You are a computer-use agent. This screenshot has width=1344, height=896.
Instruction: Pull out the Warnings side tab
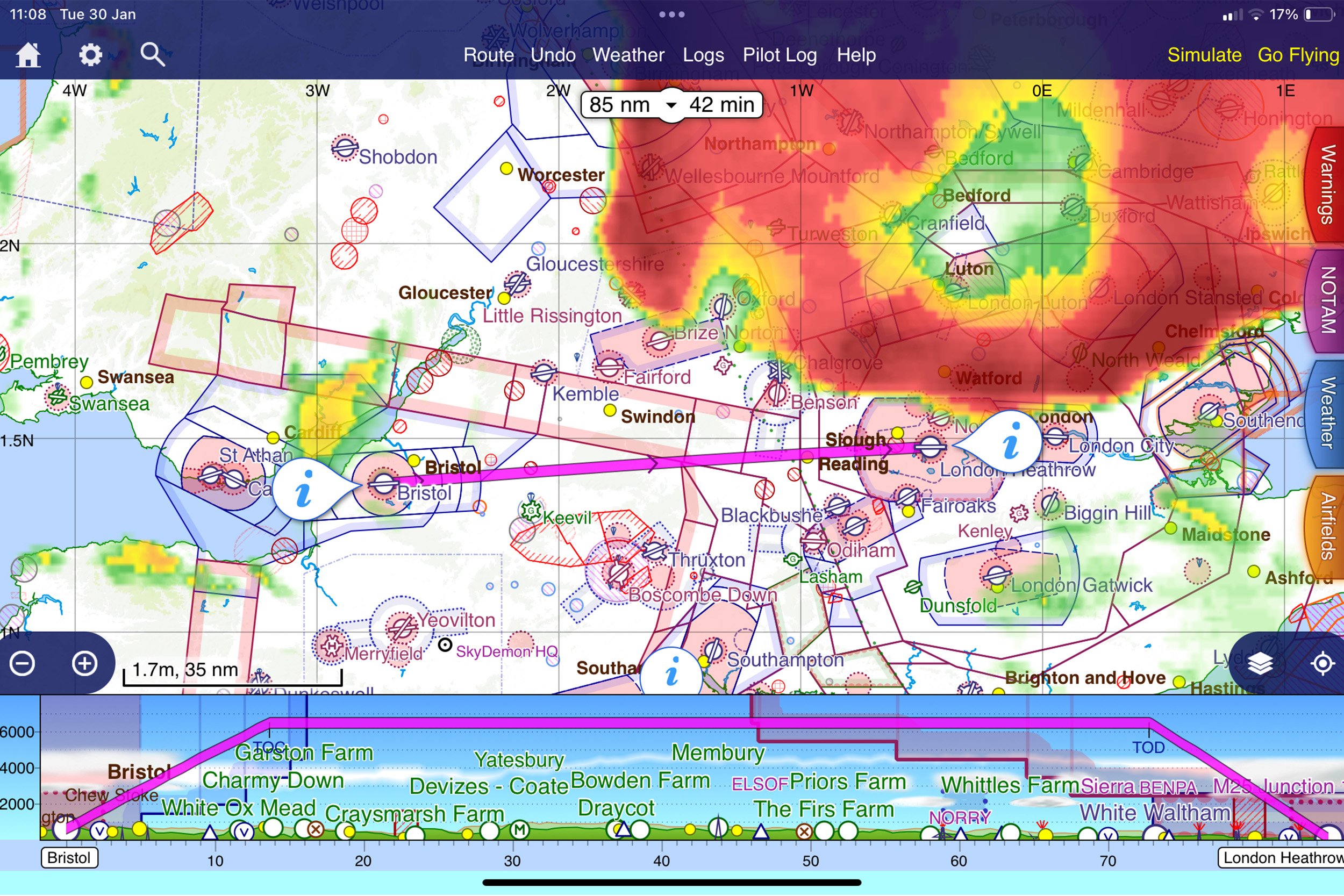1326,184
